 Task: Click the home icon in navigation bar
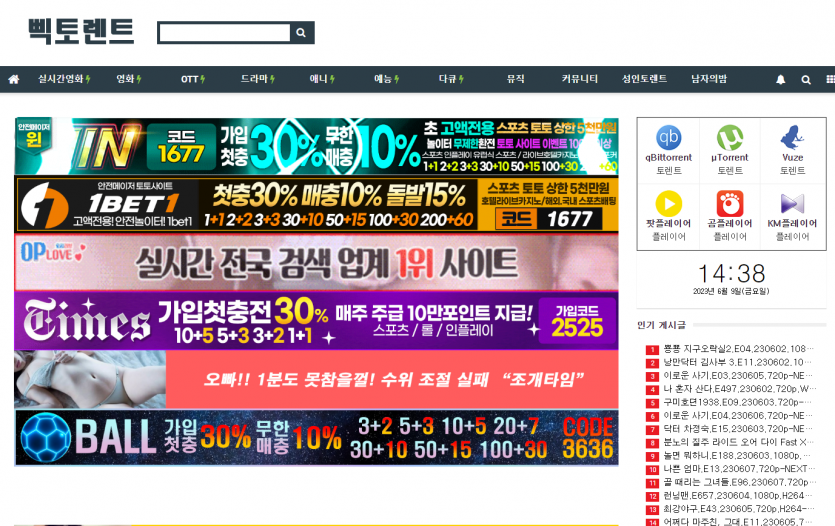tap(14, 79)
